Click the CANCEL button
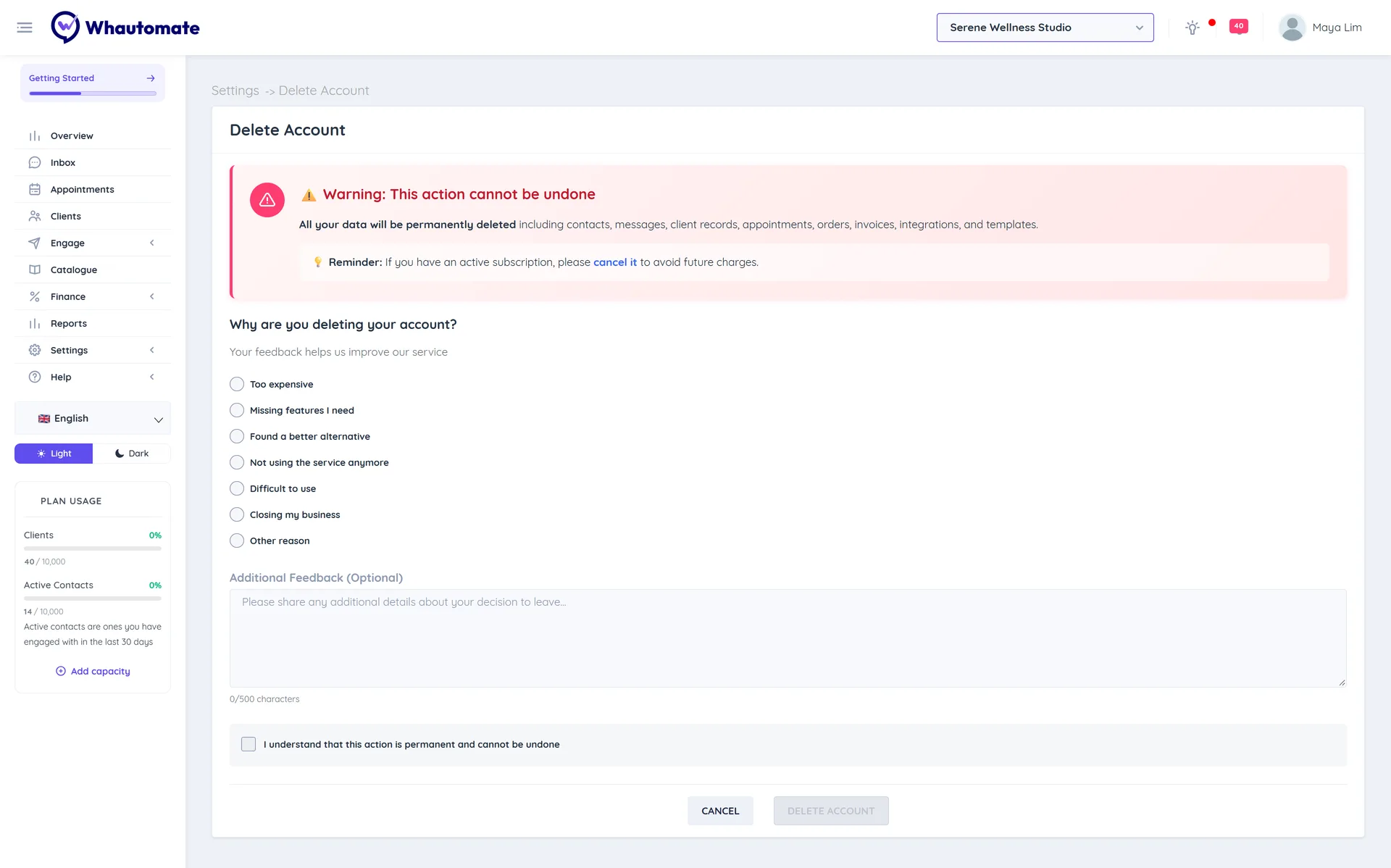 [720, 811]
